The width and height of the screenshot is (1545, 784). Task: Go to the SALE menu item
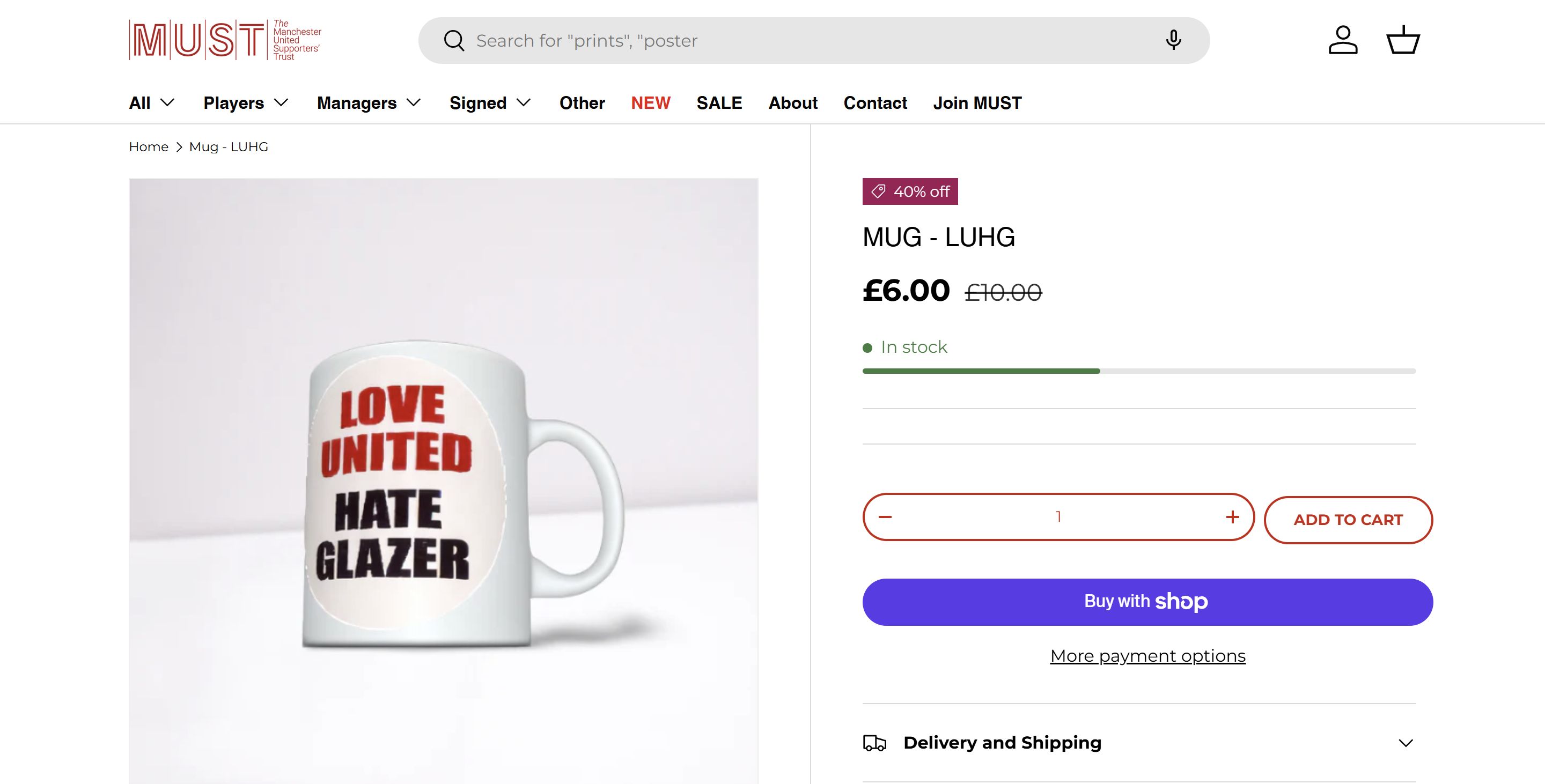tap(719, 103)
